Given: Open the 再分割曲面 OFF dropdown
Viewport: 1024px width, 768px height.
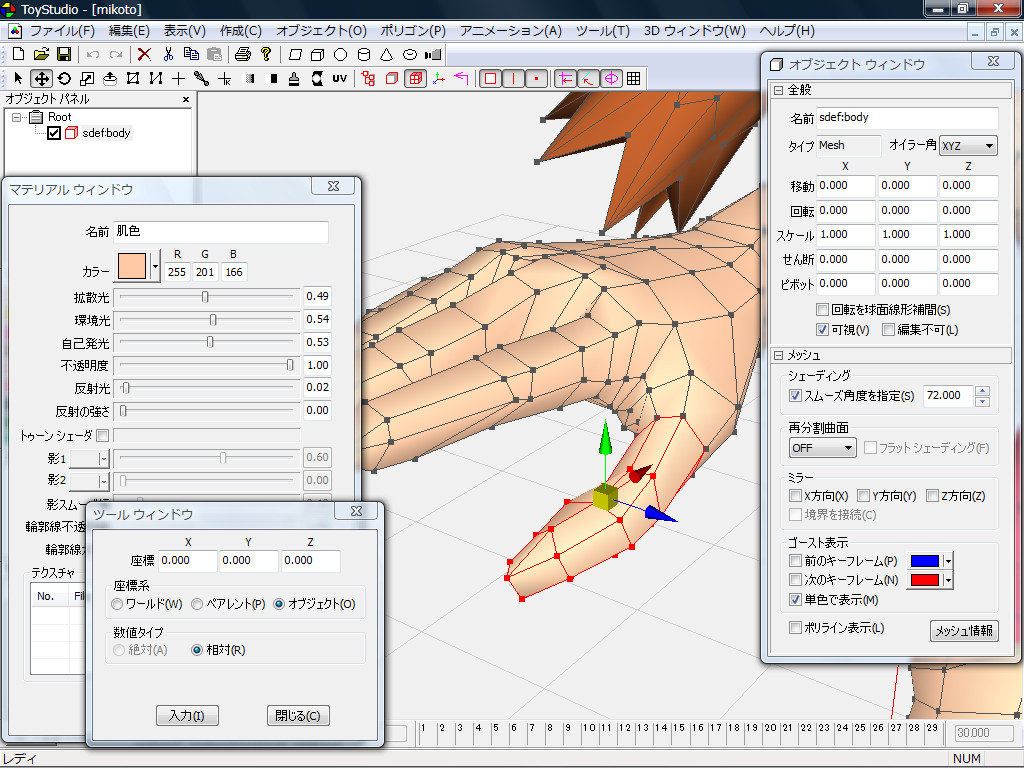Looking at the screenshot, I should pyautogui.click(x=822, y=448).
